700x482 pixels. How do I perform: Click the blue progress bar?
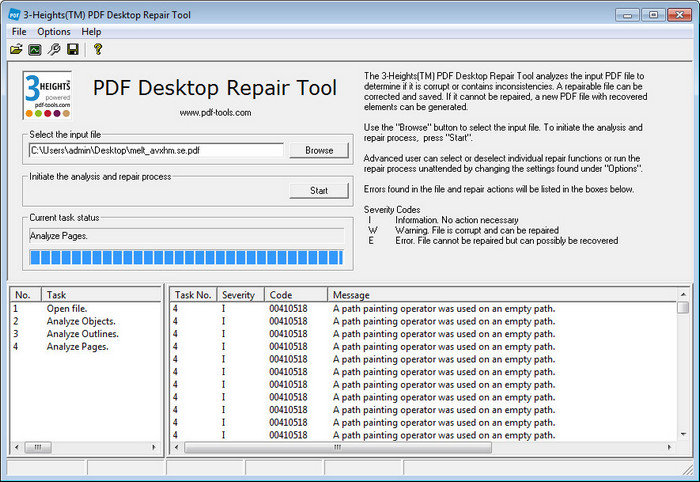click(x=187, y=258)
